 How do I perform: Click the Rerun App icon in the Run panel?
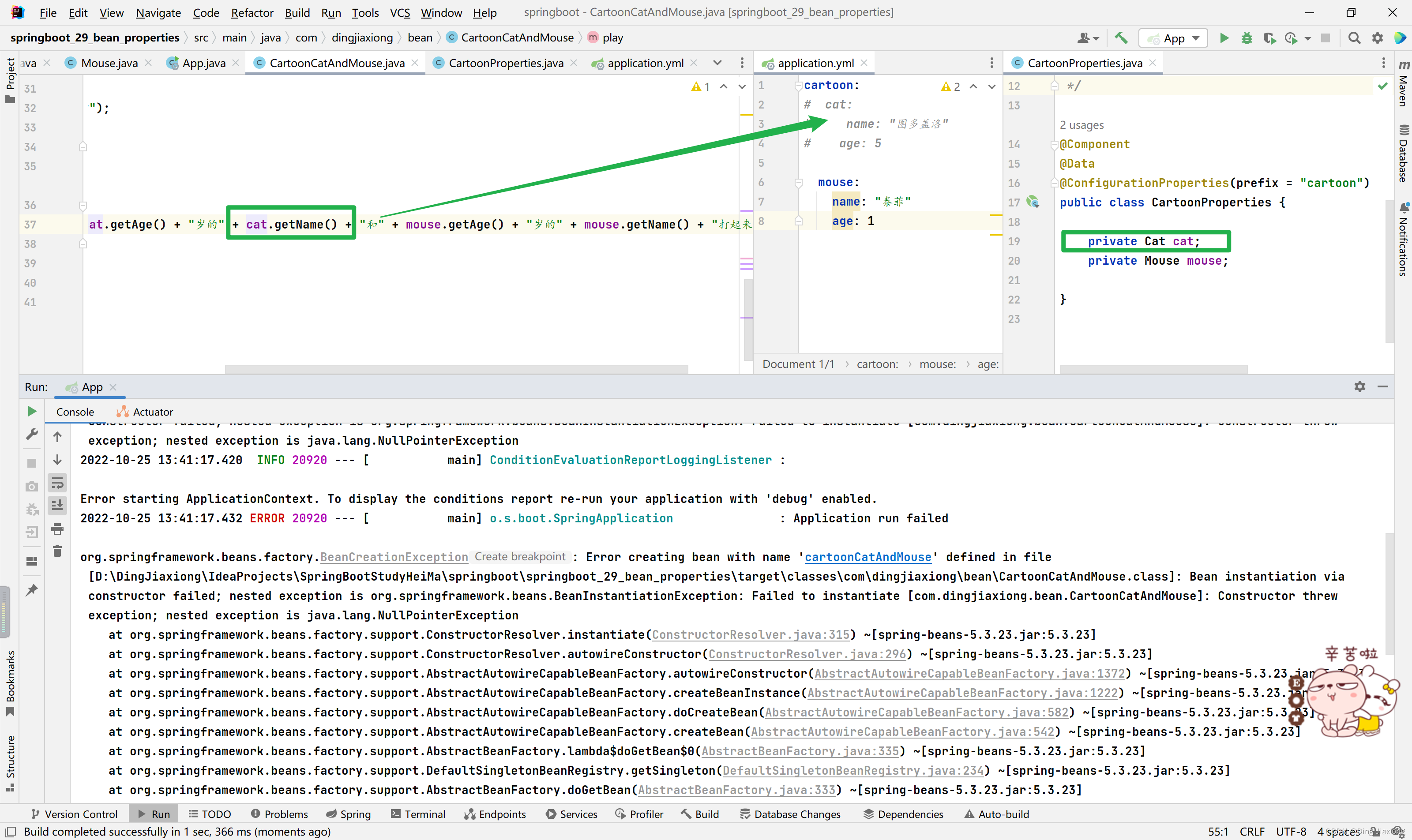[32, 412]
